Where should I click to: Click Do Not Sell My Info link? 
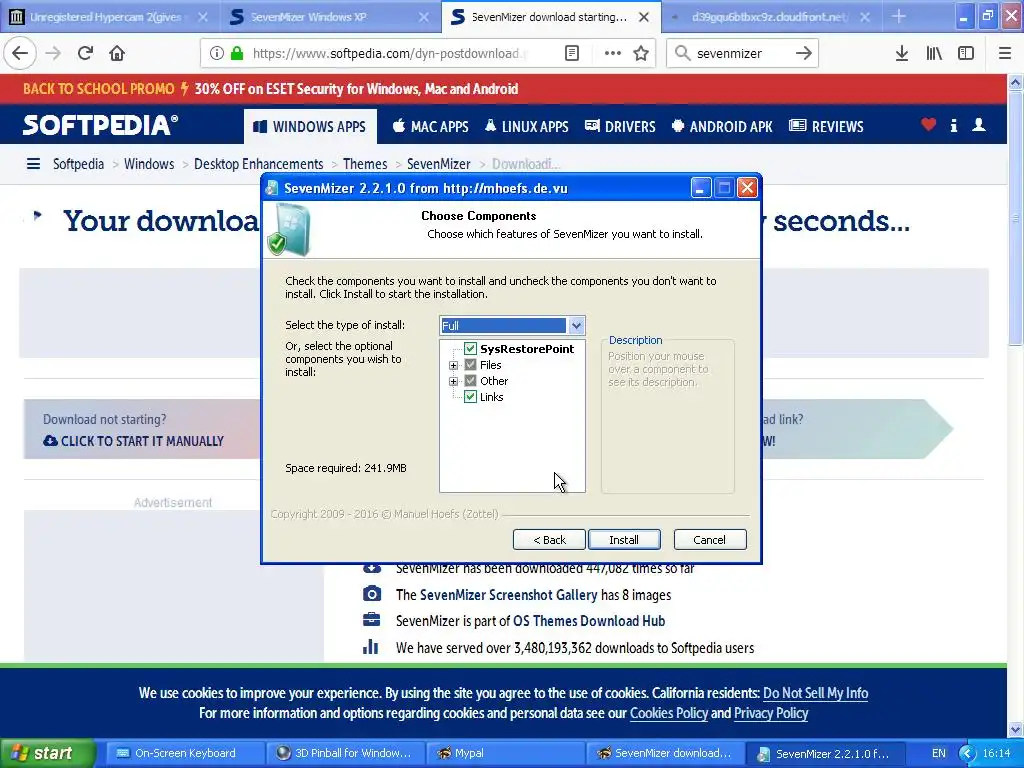click(x=816, y=693)
